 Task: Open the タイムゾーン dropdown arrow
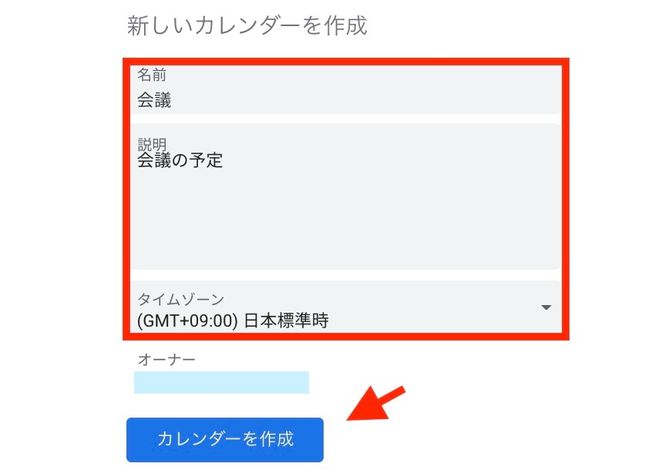[546, 308]
